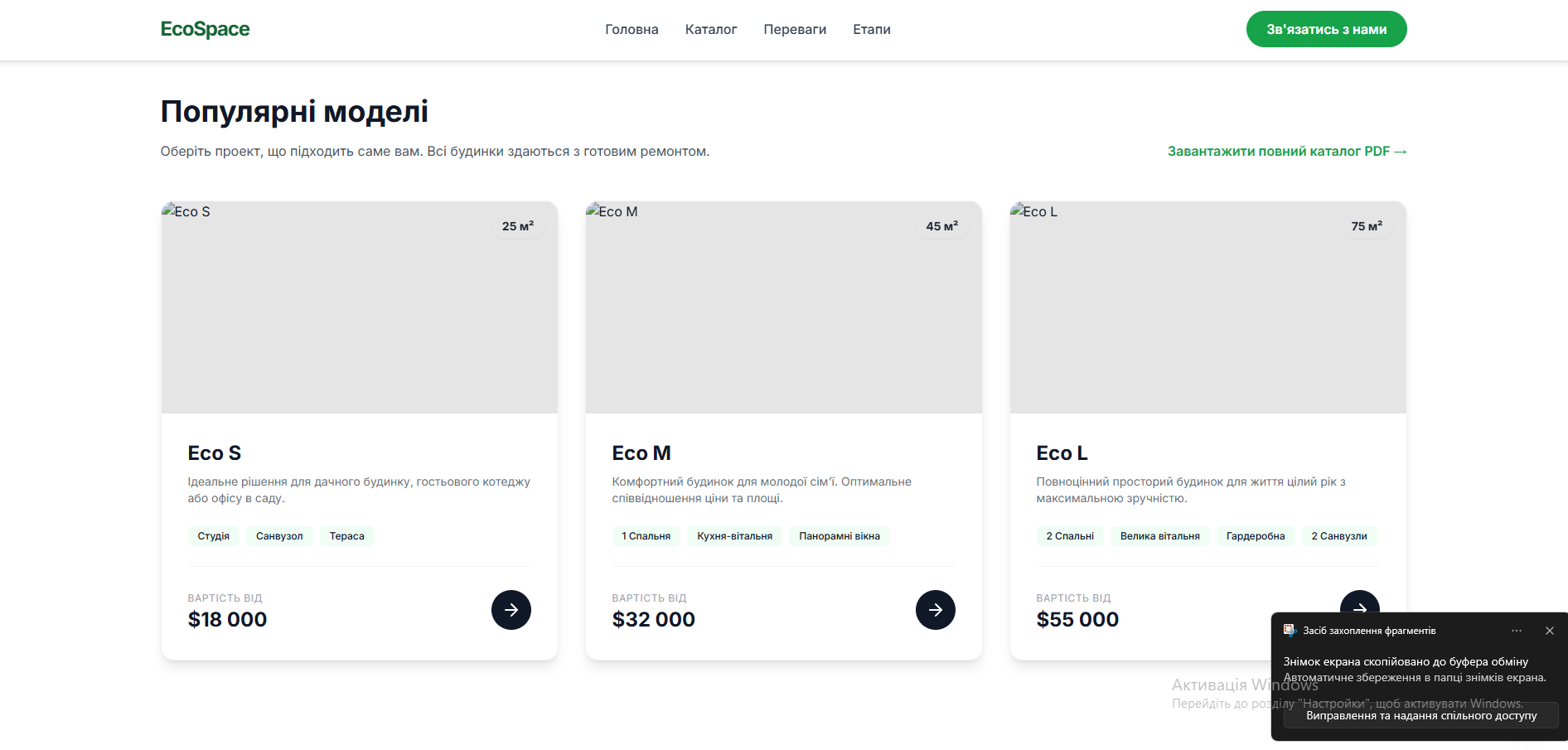Click the $18 000 price
This screenshot has height=750, width=1568.
(x=228, y=619)
